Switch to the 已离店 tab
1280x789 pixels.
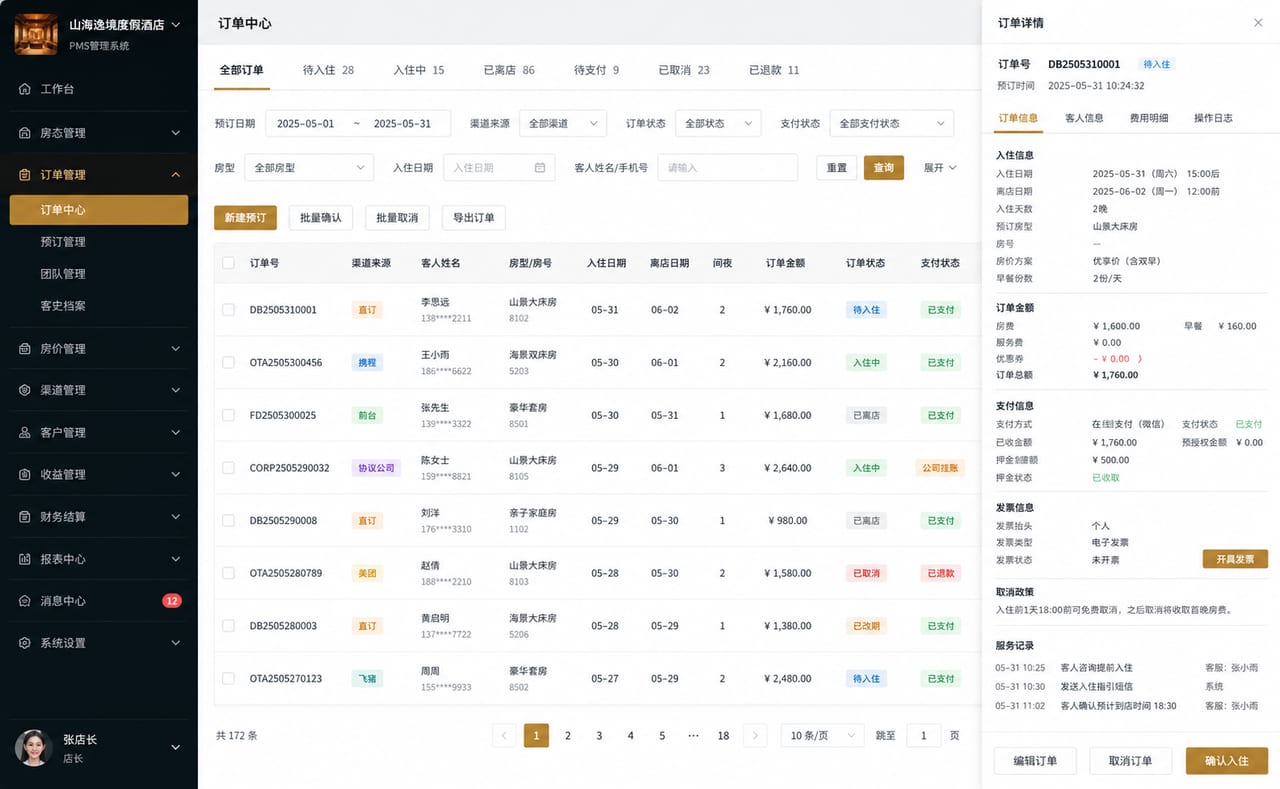pos(509,70)
